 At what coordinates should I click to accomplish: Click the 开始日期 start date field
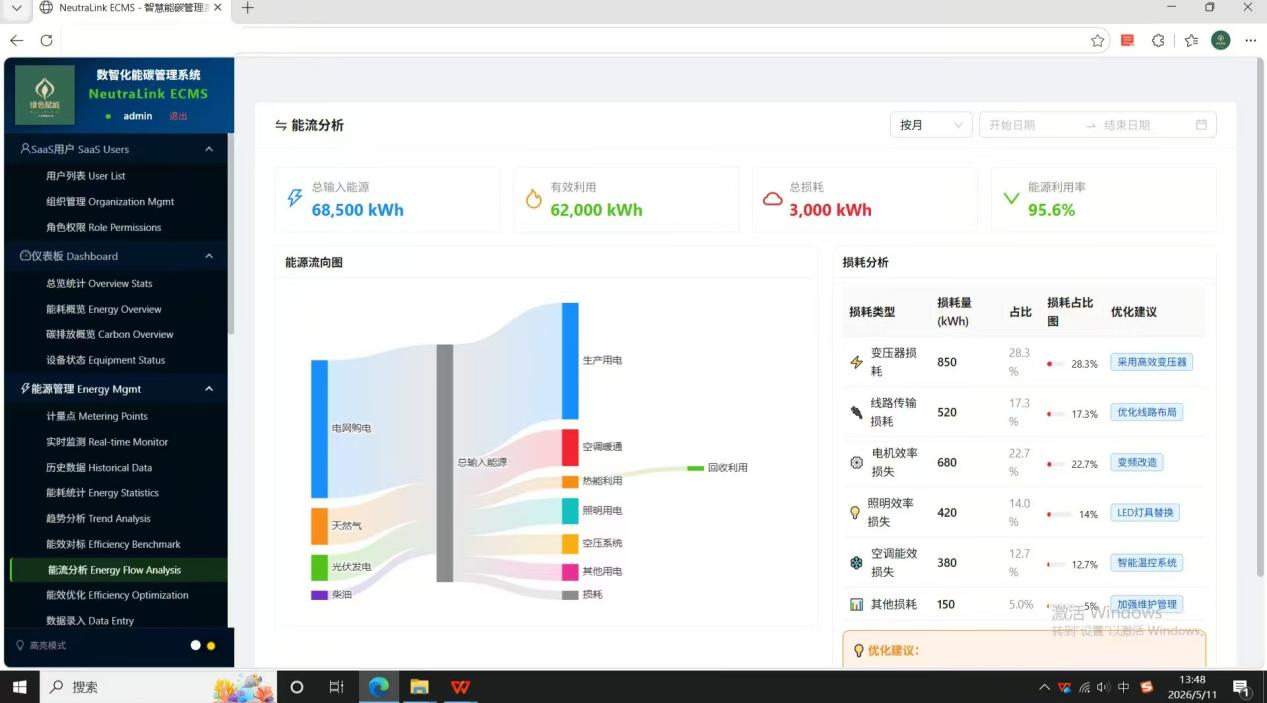pos(1030,125)
